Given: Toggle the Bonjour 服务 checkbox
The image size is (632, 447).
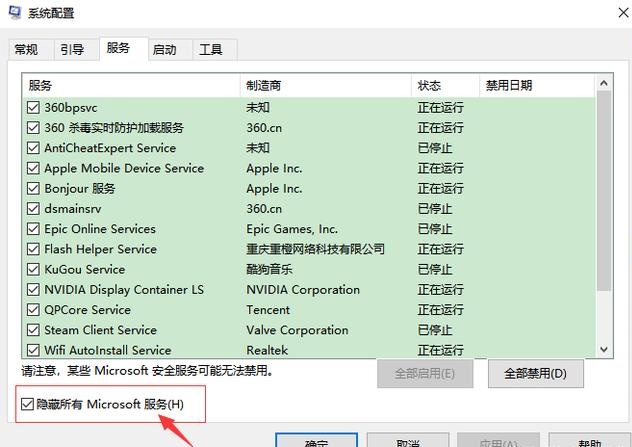Looking at the screenshot, I should point(33,188).
